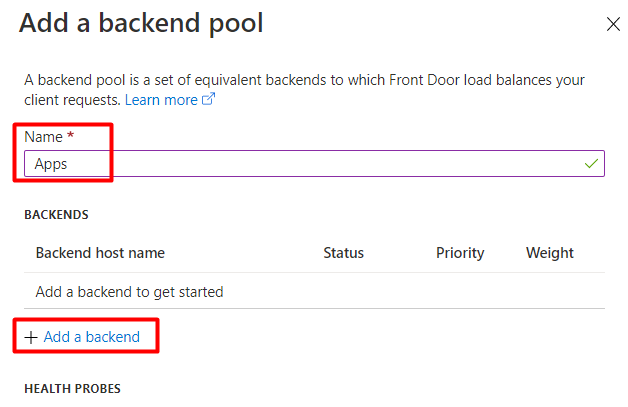Select the Weight column header
This screenshot has width=628, height=407.
550,253
